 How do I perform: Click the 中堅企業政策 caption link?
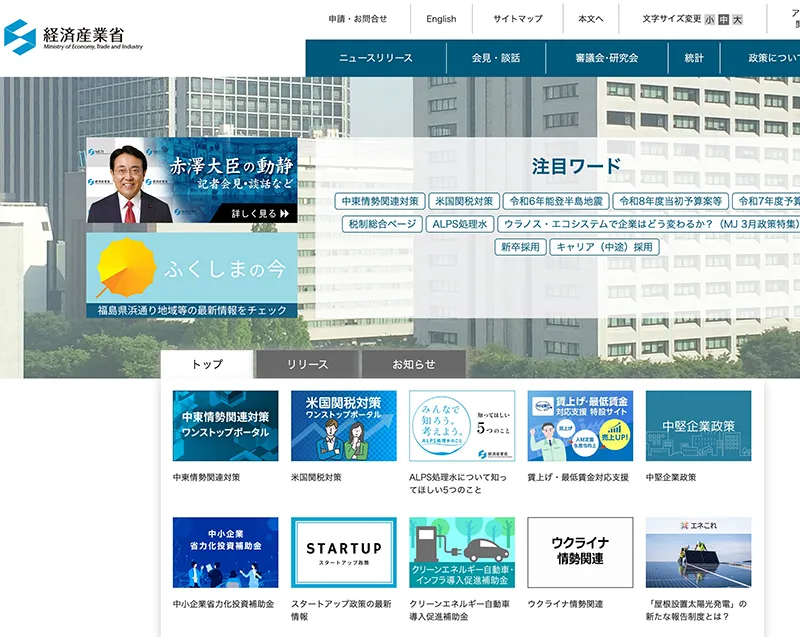click(x=671, y=477)
